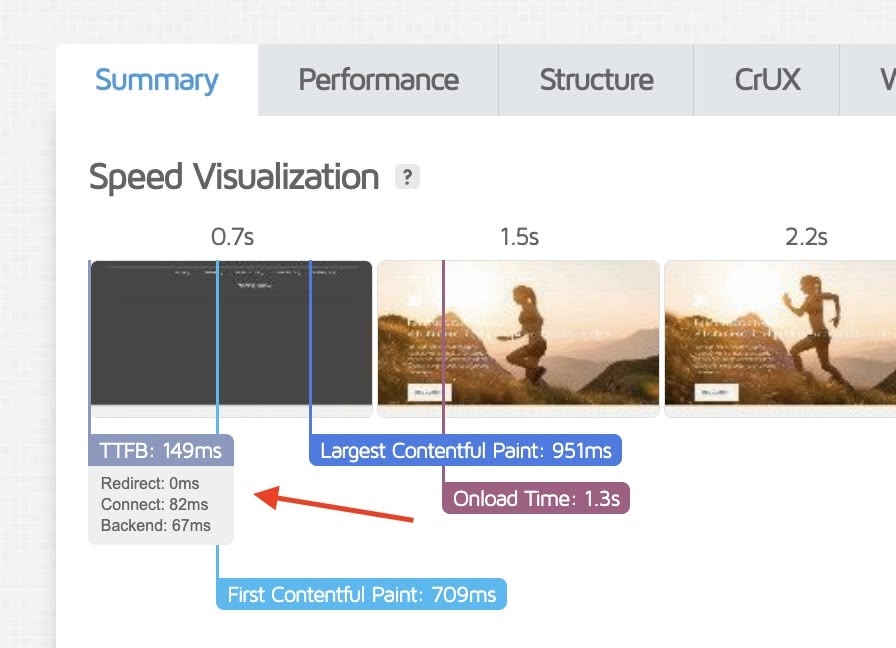Open the Performance tab
This screenshot has width=896, height=648.
(378, 80)
